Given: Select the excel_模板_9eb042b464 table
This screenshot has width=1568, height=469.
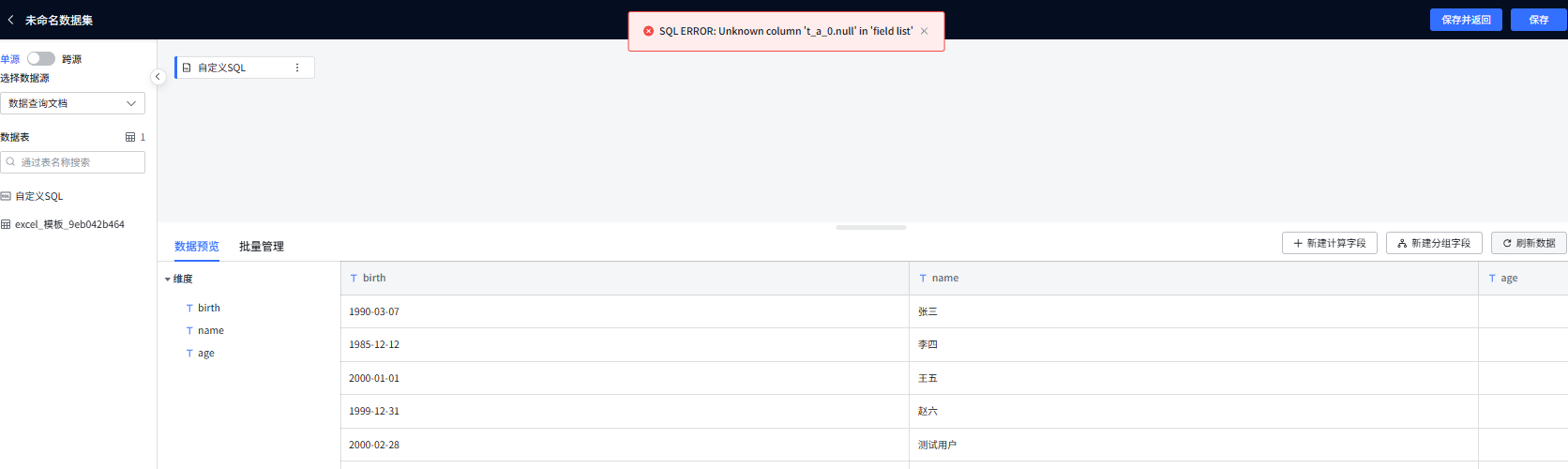Looking at the screenshot, I should pos(69,224).
